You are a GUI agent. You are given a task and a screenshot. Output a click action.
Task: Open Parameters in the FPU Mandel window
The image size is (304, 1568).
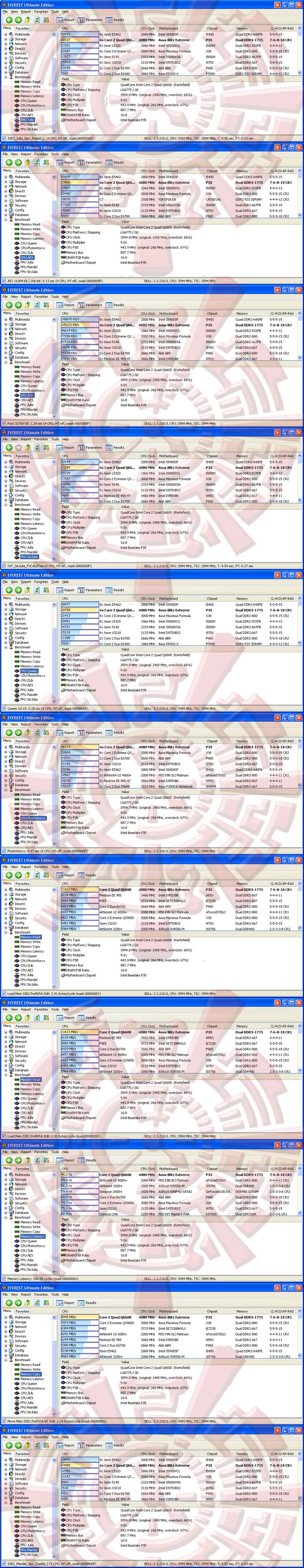90,1445
